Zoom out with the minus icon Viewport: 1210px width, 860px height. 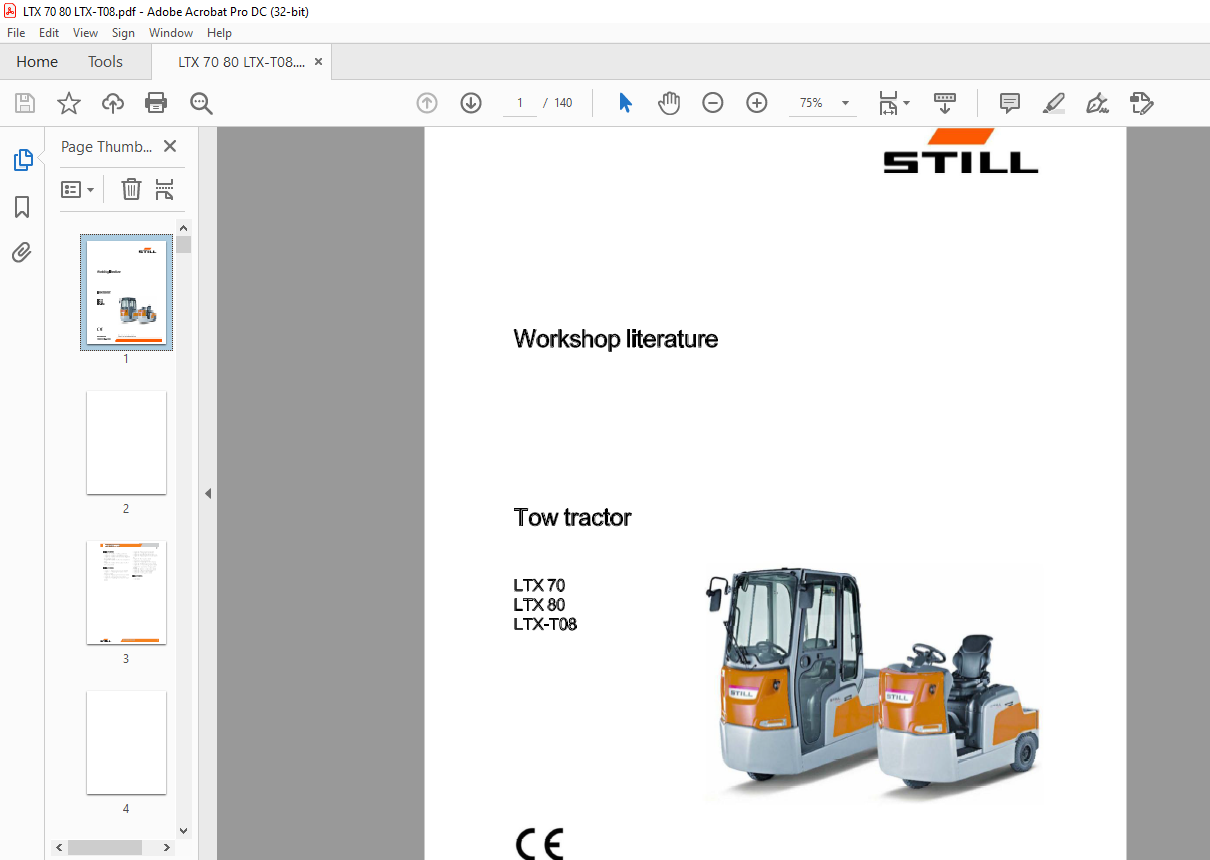pyautogui.click(x=713, y=103)
